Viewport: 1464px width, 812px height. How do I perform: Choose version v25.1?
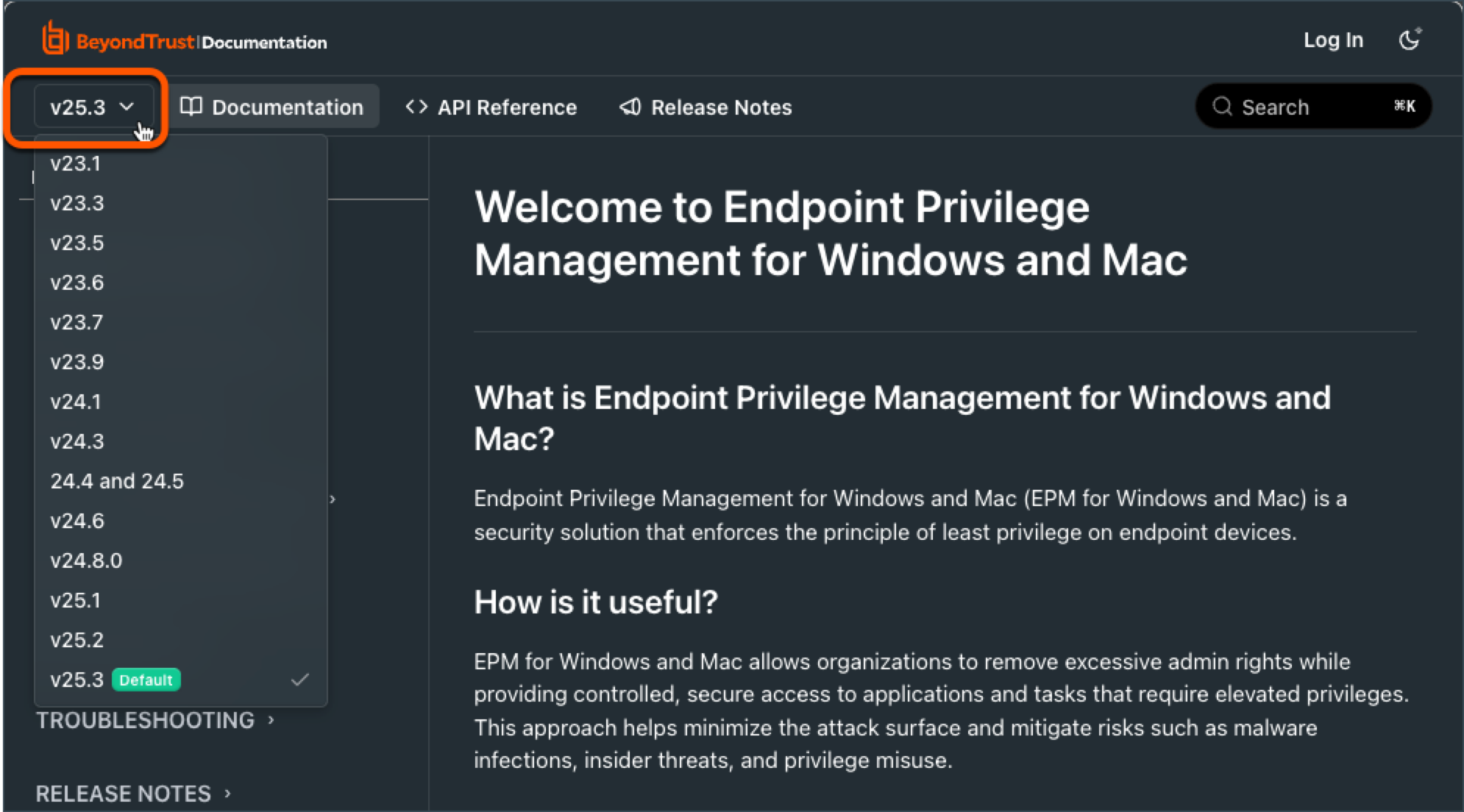tap(181, 600)
